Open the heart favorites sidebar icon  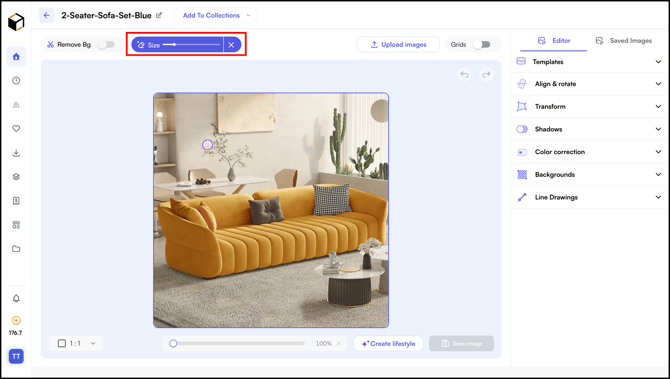coord(16,129)
